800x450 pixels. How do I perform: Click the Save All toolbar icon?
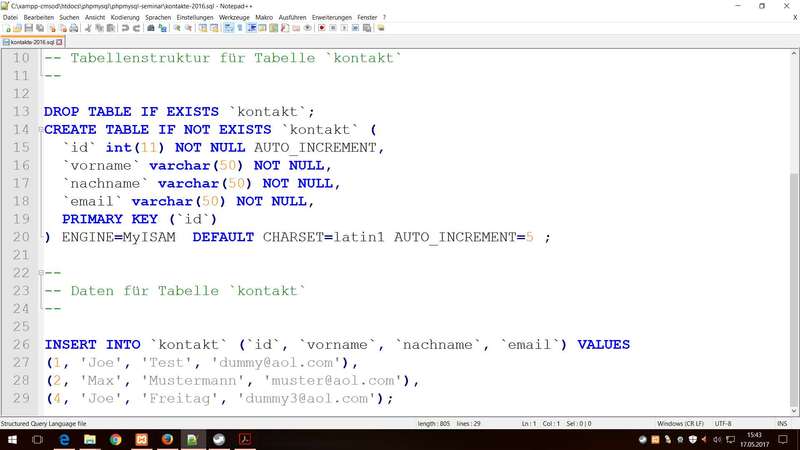click(x=40, y=28)
